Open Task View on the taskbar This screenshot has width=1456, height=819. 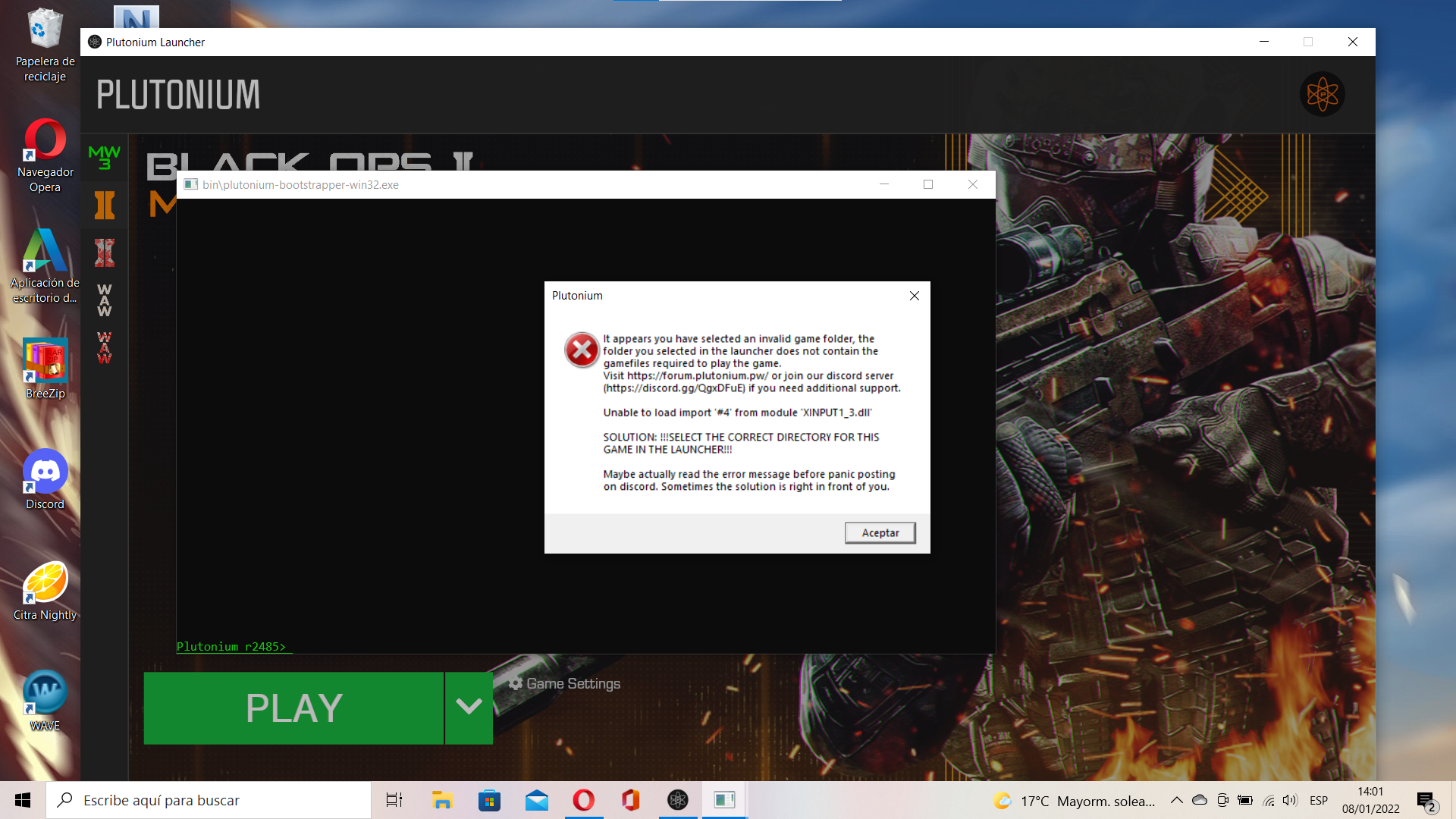pyautogui.click(x=394, y=800)
